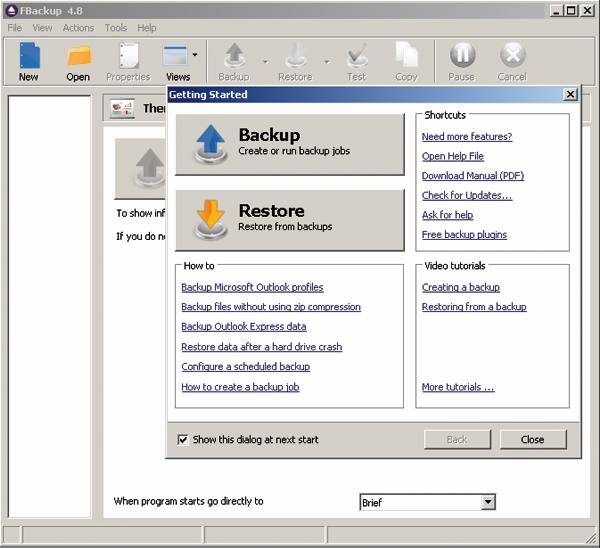
Task: Click the Back button in the dialog
Action: pyautogui.click(x=457, y=439)
